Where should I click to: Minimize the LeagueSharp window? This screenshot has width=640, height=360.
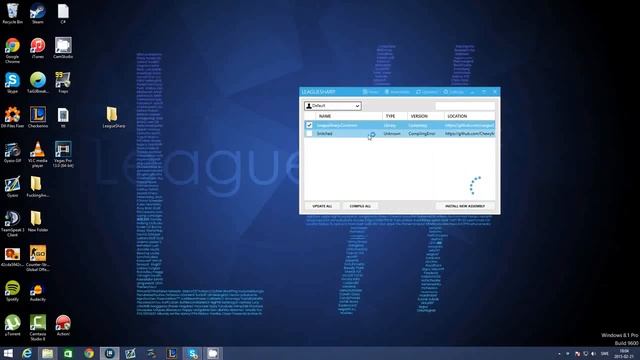point(473,92)
